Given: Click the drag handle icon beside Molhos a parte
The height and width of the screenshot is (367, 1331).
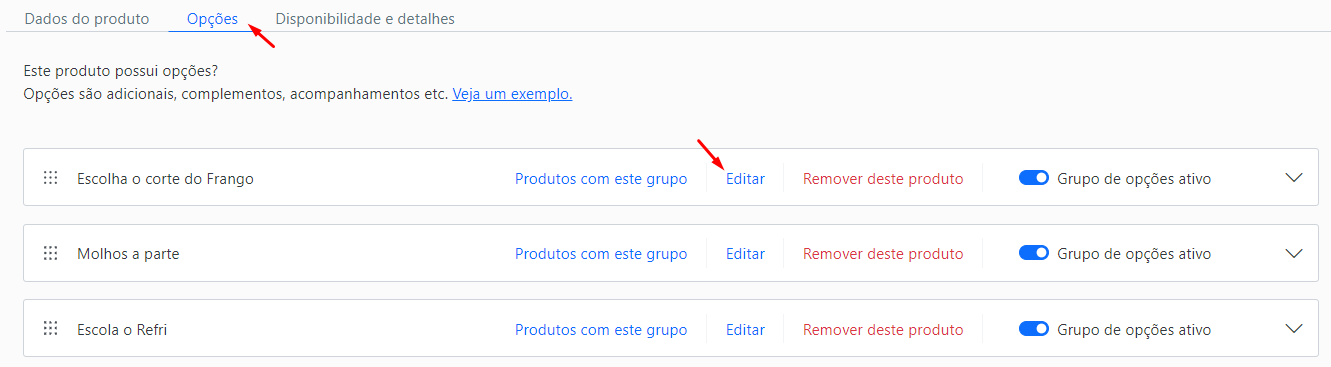Looking at the screenshot, I should 50,253.
